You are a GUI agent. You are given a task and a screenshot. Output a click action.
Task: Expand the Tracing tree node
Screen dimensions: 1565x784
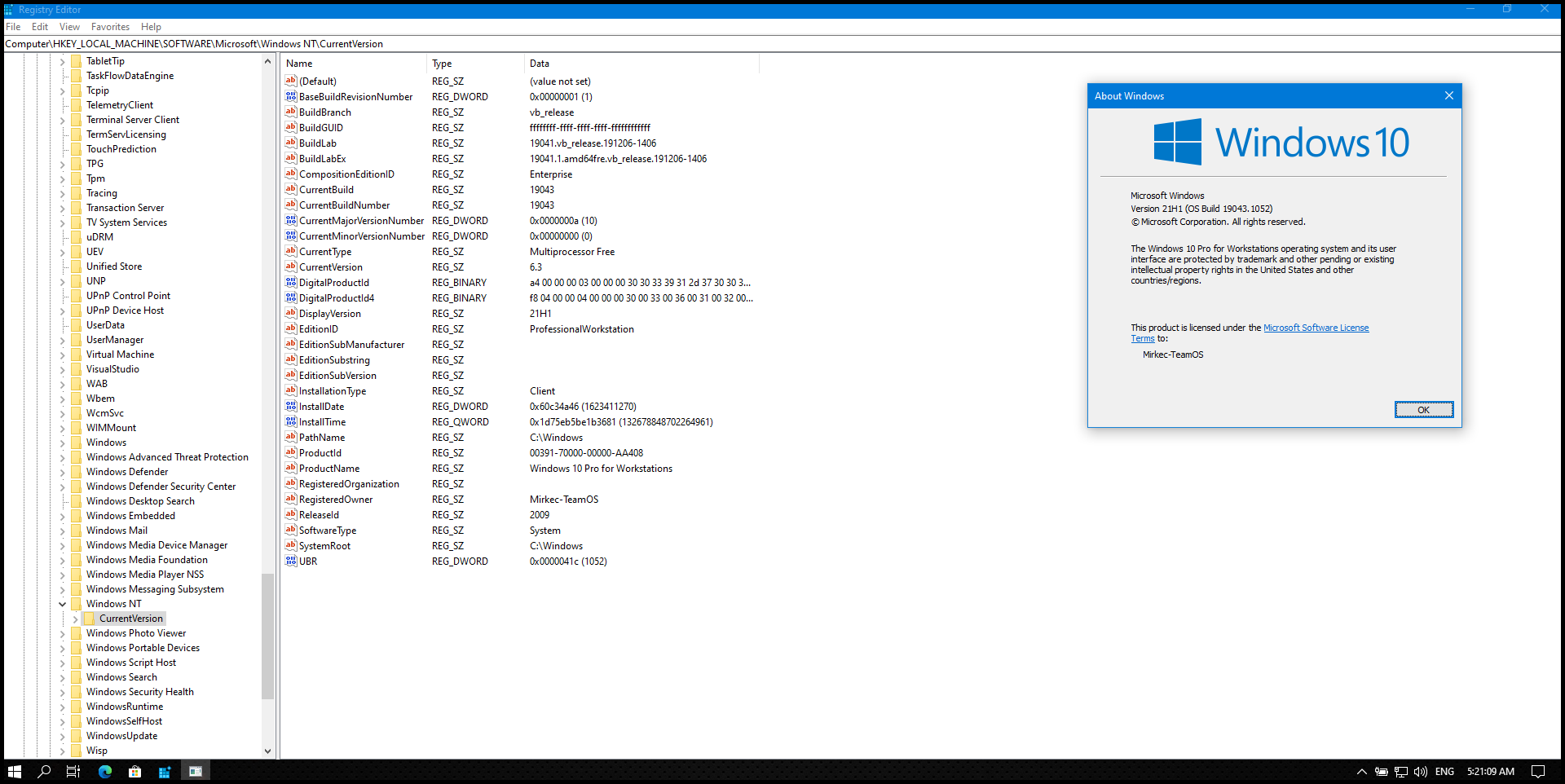62,193
